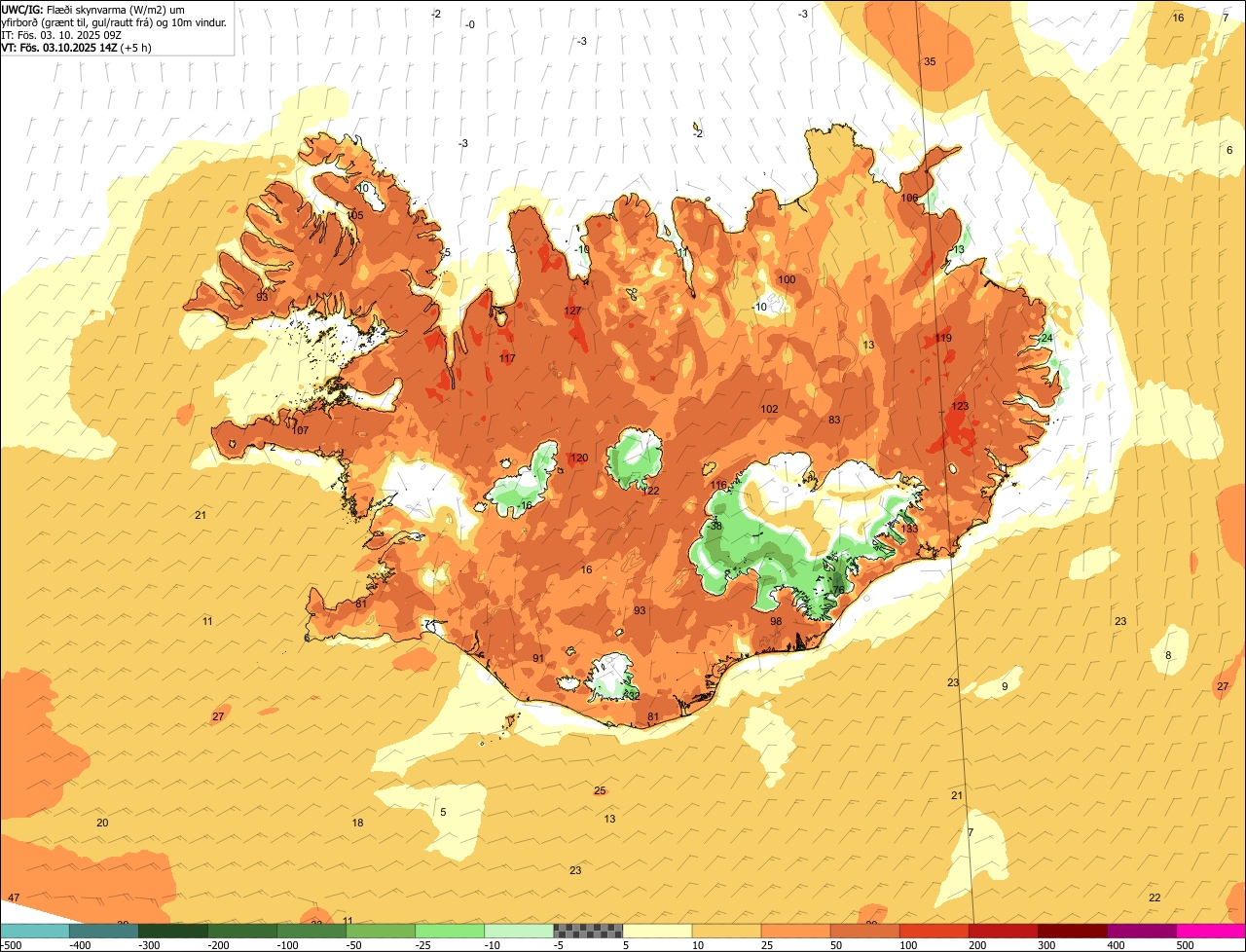The image size is (1246, 952).
Task: Pick the maroon 300 to 400 legend swatch
Action: [1073, 931]
